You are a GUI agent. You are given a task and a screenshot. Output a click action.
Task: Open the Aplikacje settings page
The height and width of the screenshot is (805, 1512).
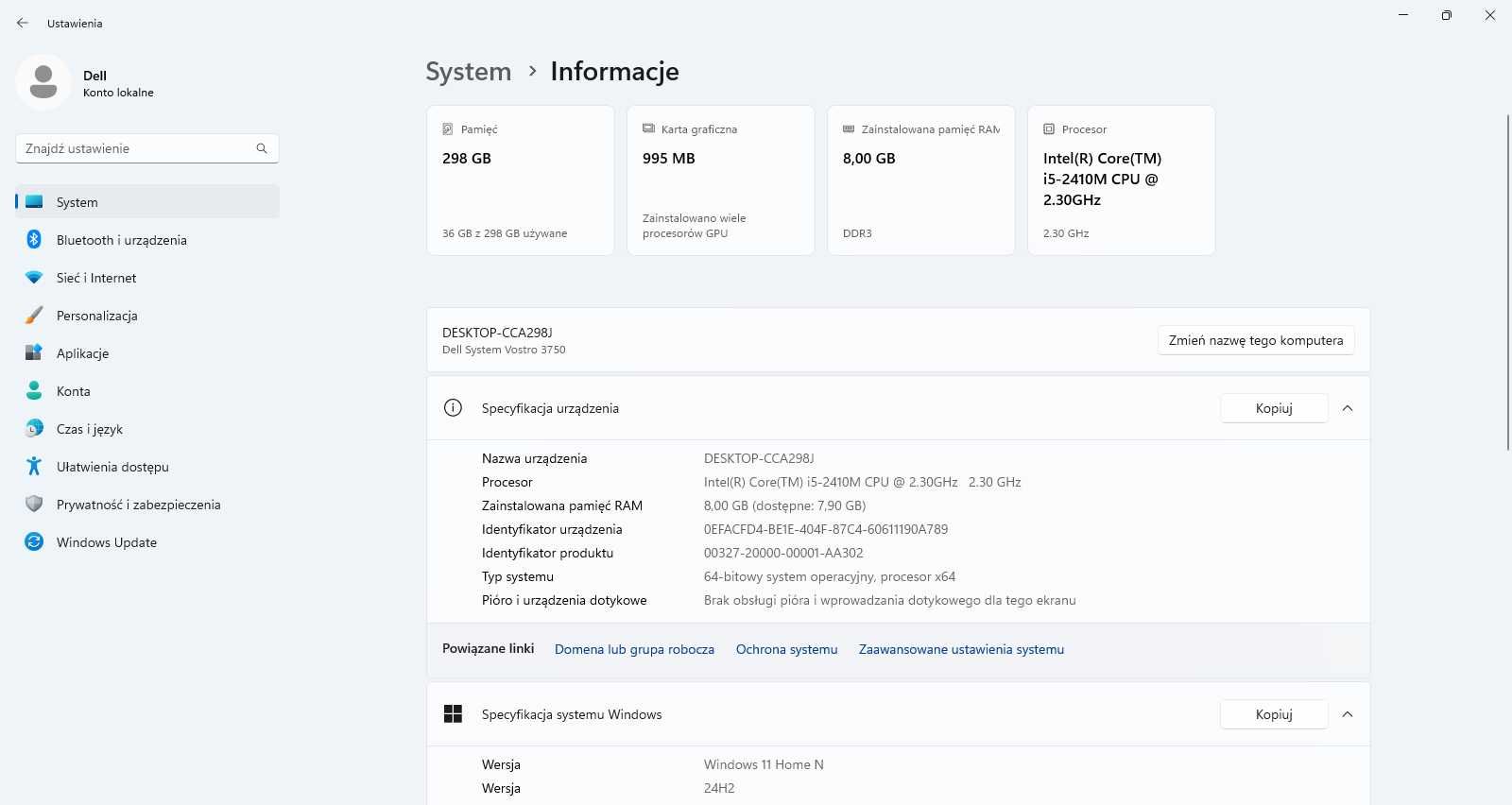[147, 353]
